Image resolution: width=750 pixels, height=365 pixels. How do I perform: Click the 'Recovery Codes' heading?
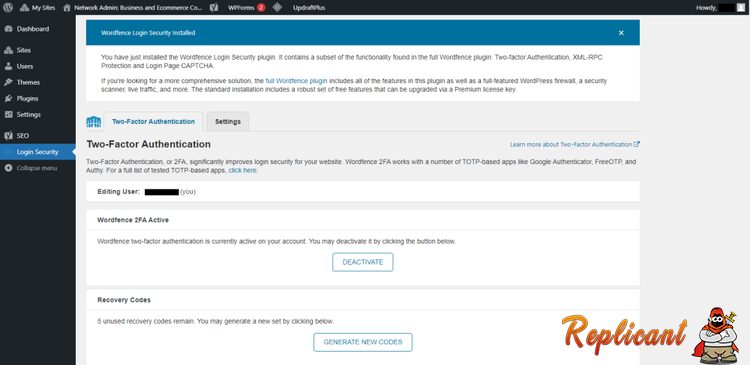[x=124, y=300]
